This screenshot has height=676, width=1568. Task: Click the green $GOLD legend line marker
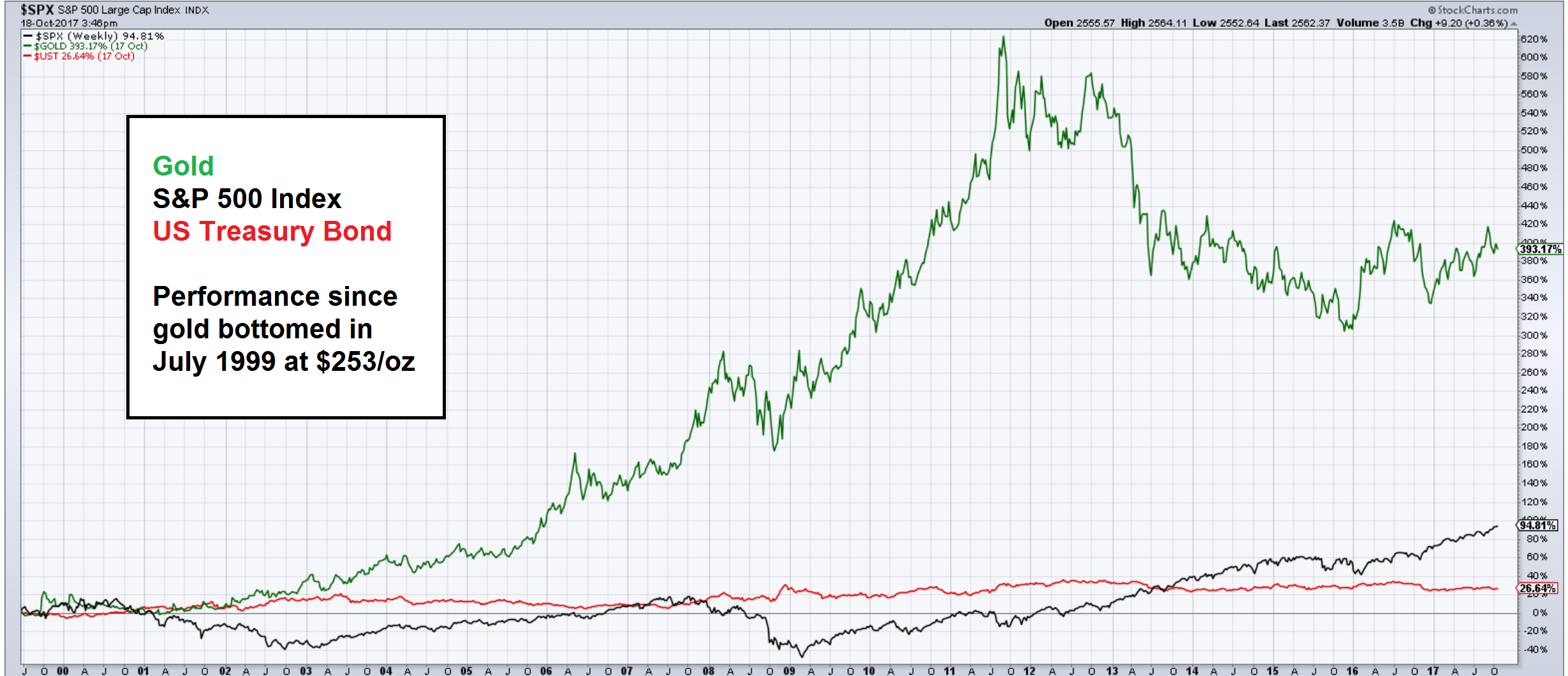tap(27, 46)
